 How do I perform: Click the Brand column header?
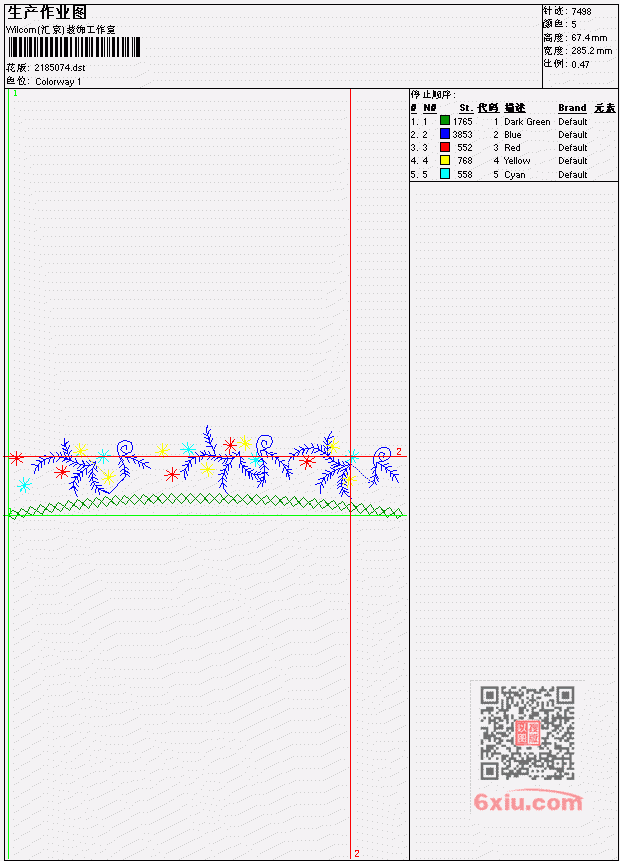572,108
